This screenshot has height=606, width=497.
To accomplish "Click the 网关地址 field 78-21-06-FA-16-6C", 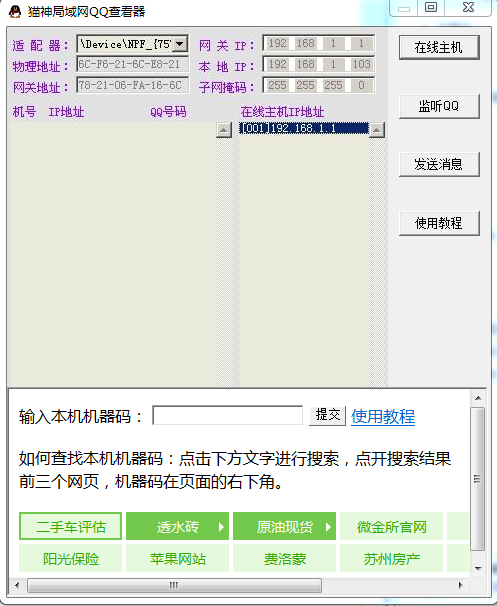I will (133, 85).
